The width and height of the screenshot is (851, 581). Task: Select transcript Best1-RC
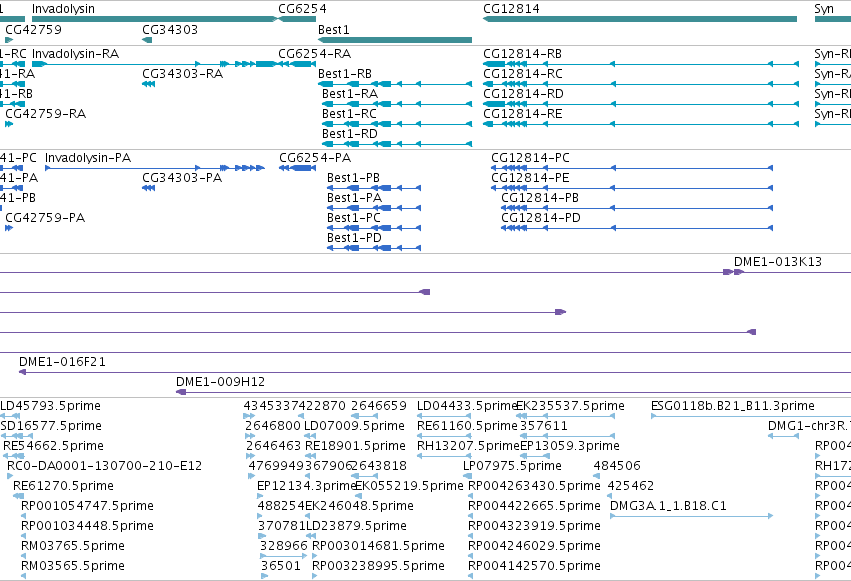click(397, 124)
